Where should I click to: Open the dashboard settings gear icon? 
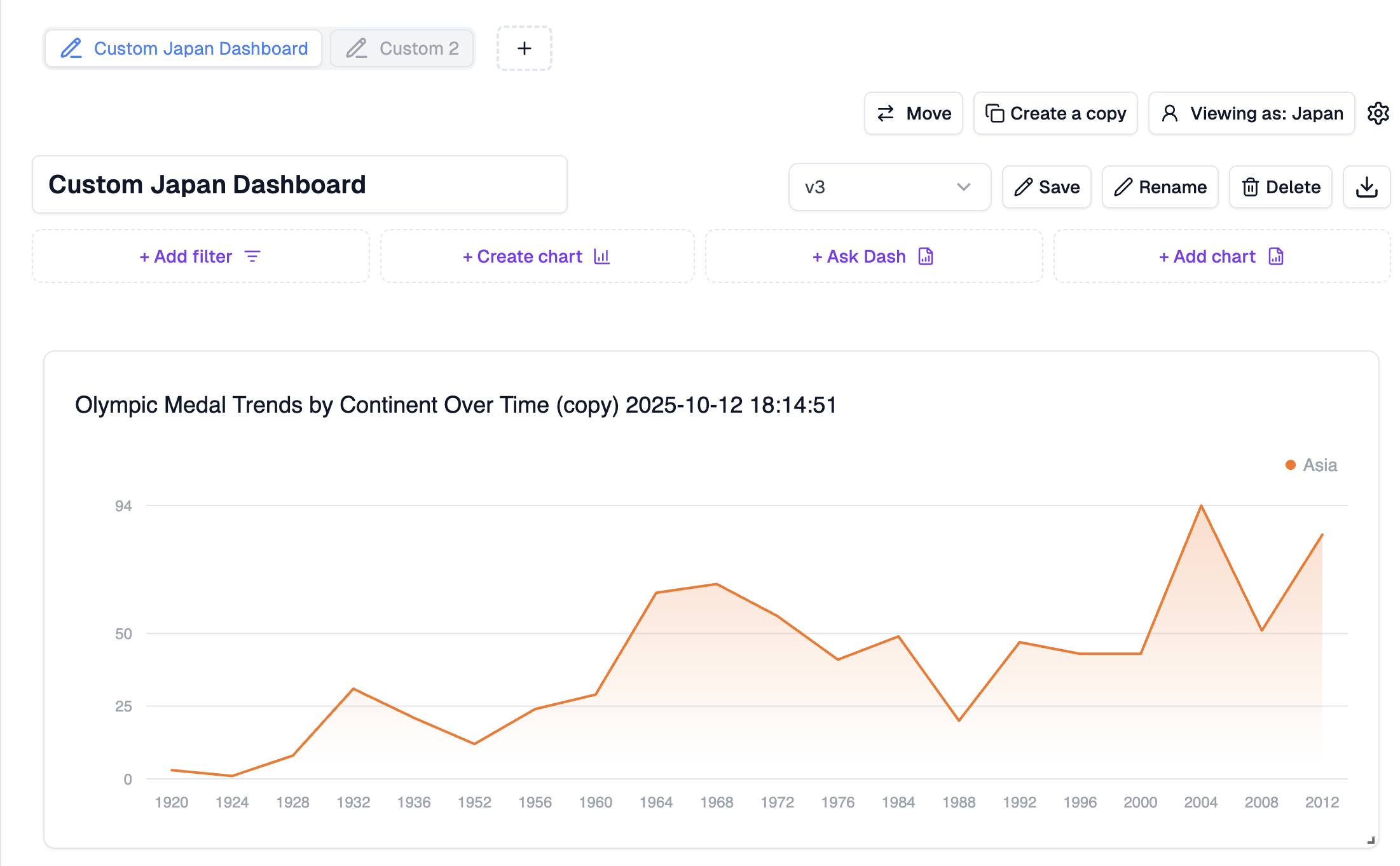[x=1378, y=113]
